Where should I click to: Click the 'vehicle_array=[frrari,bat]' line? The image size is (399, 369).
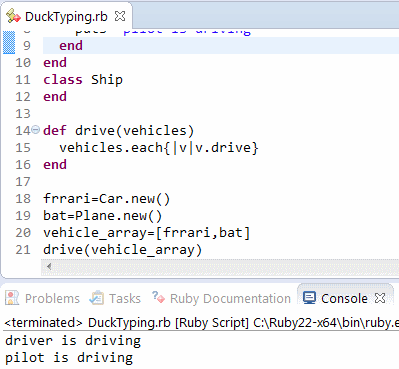(x=147, y=233)
